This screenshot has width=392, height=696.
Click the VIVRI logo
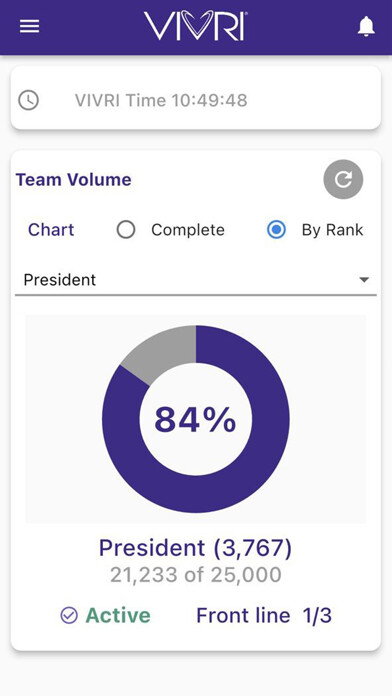coord(196,26)
